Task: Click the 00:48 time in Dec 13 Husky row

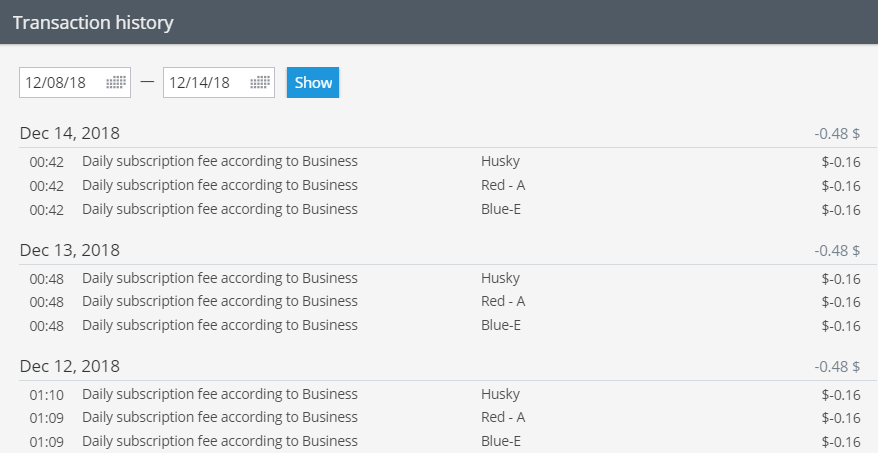Action: pyautogui.click(x=46, y=279)
